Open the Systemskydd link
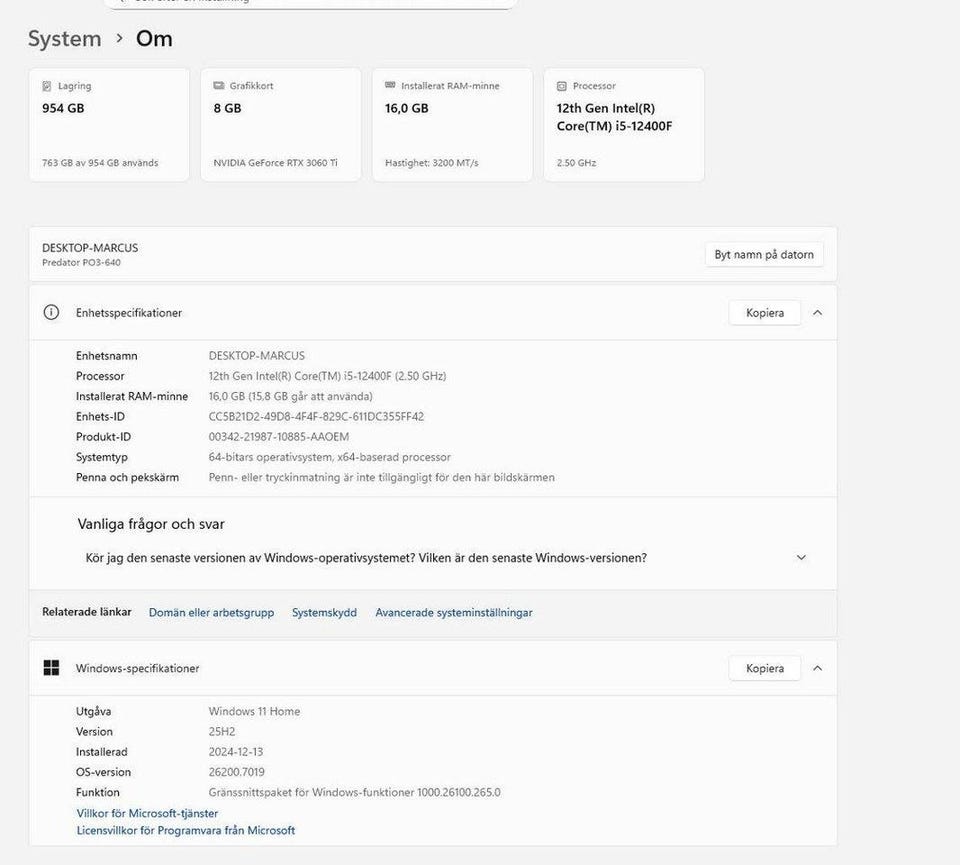 [324, 612]
